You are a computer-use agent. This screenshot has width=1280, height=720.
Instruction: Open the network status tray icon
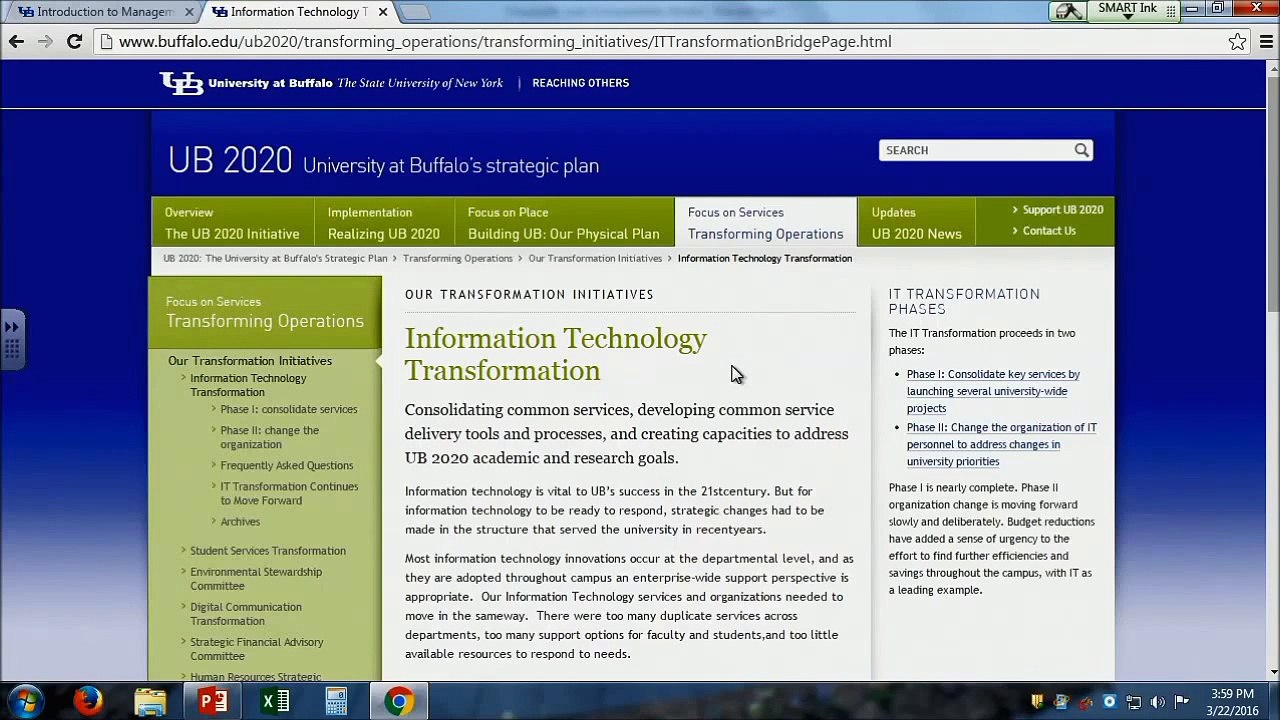tap(1134, 702)
